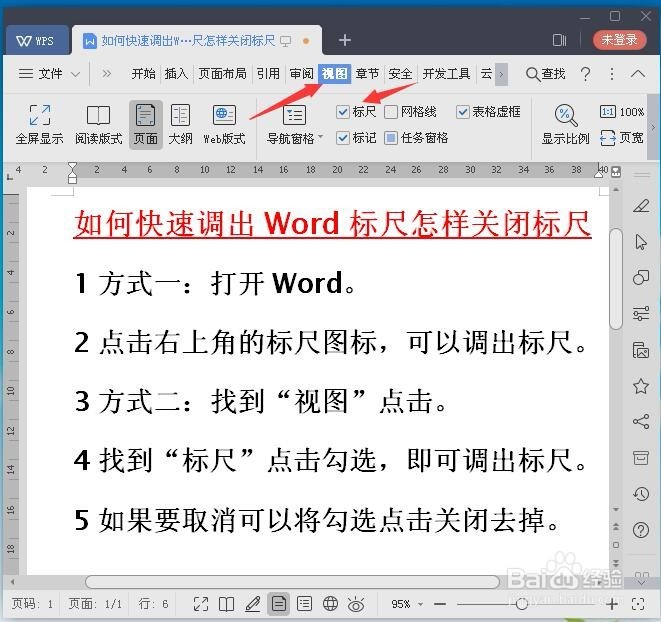
Task: Fit to page width (页宽)
Action: click(x=622, y=137)
